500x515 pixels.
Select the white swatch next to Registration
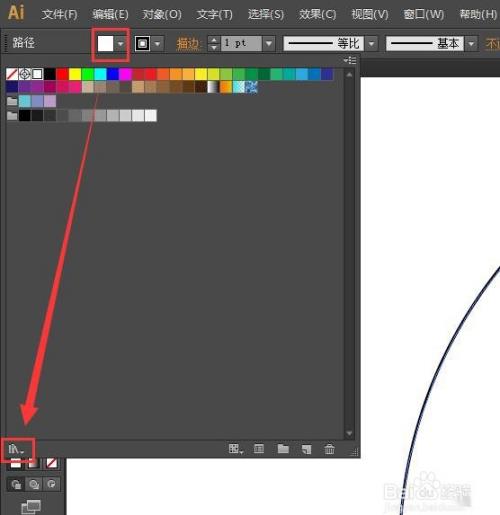tap(37, 74)
